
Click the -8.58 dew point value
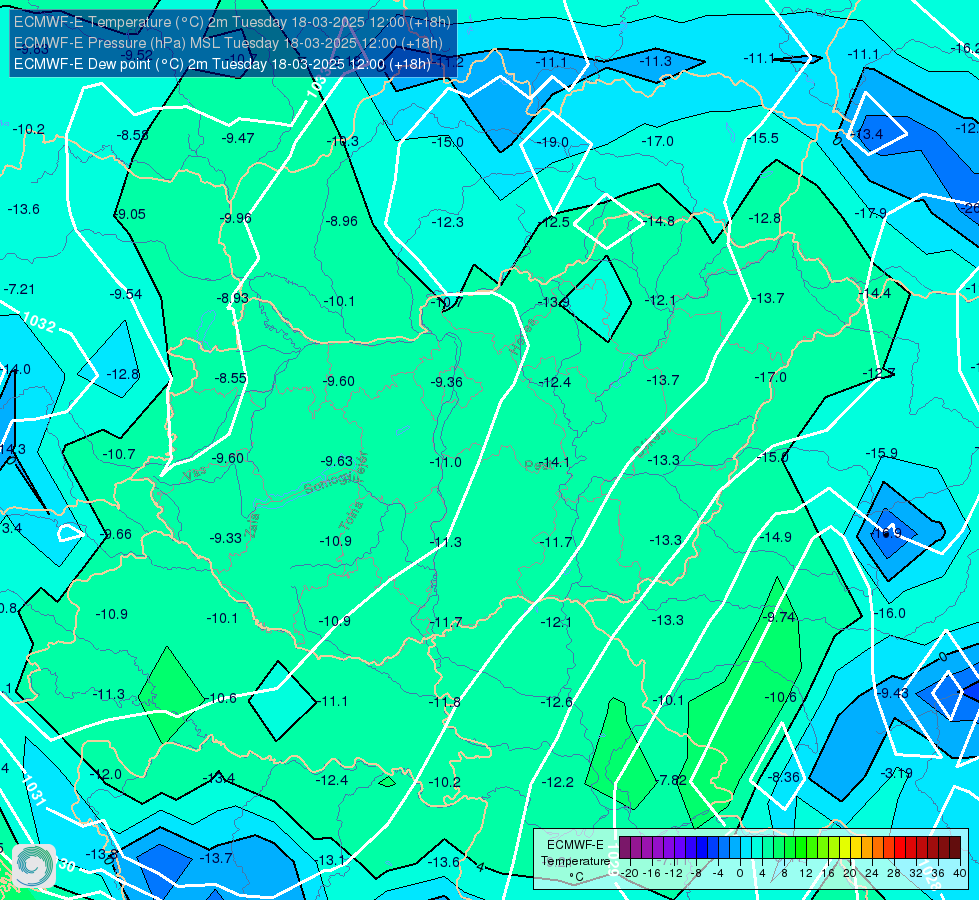pyautogui.click(x=133, y=135)
